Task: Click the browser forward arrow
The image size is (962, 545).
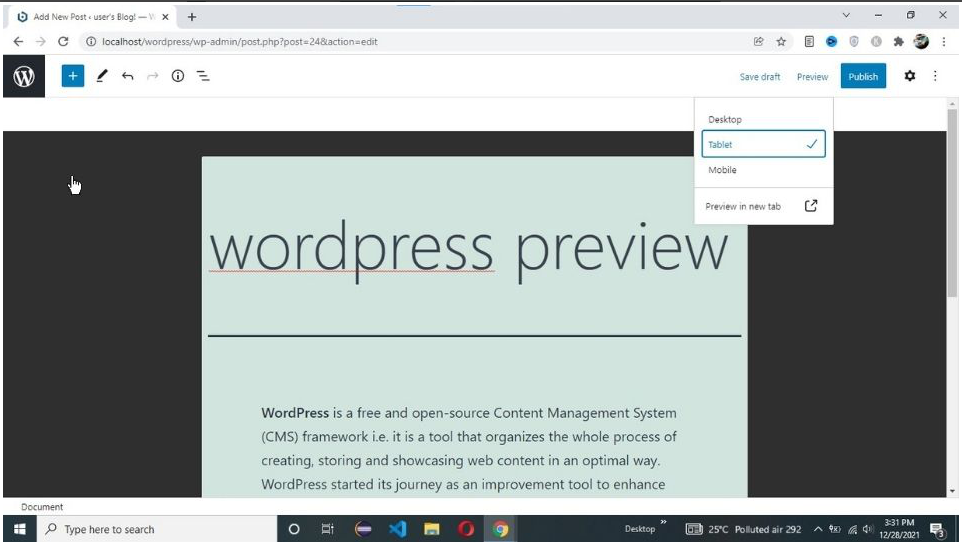Action: (x=40, y=42)
